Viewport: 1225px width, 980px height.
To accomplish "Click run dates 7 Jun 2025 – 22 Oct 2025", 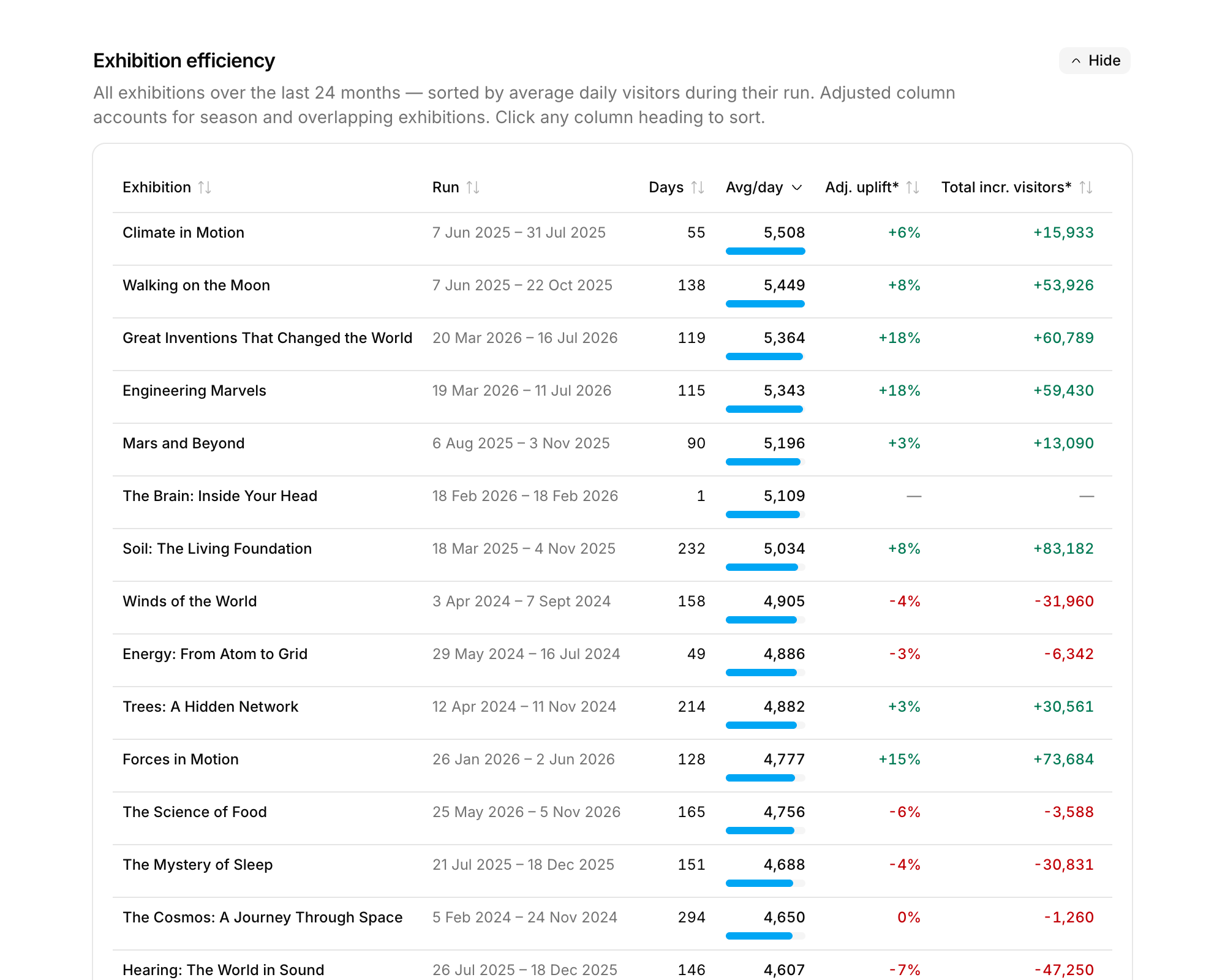I will coord(522,285).
